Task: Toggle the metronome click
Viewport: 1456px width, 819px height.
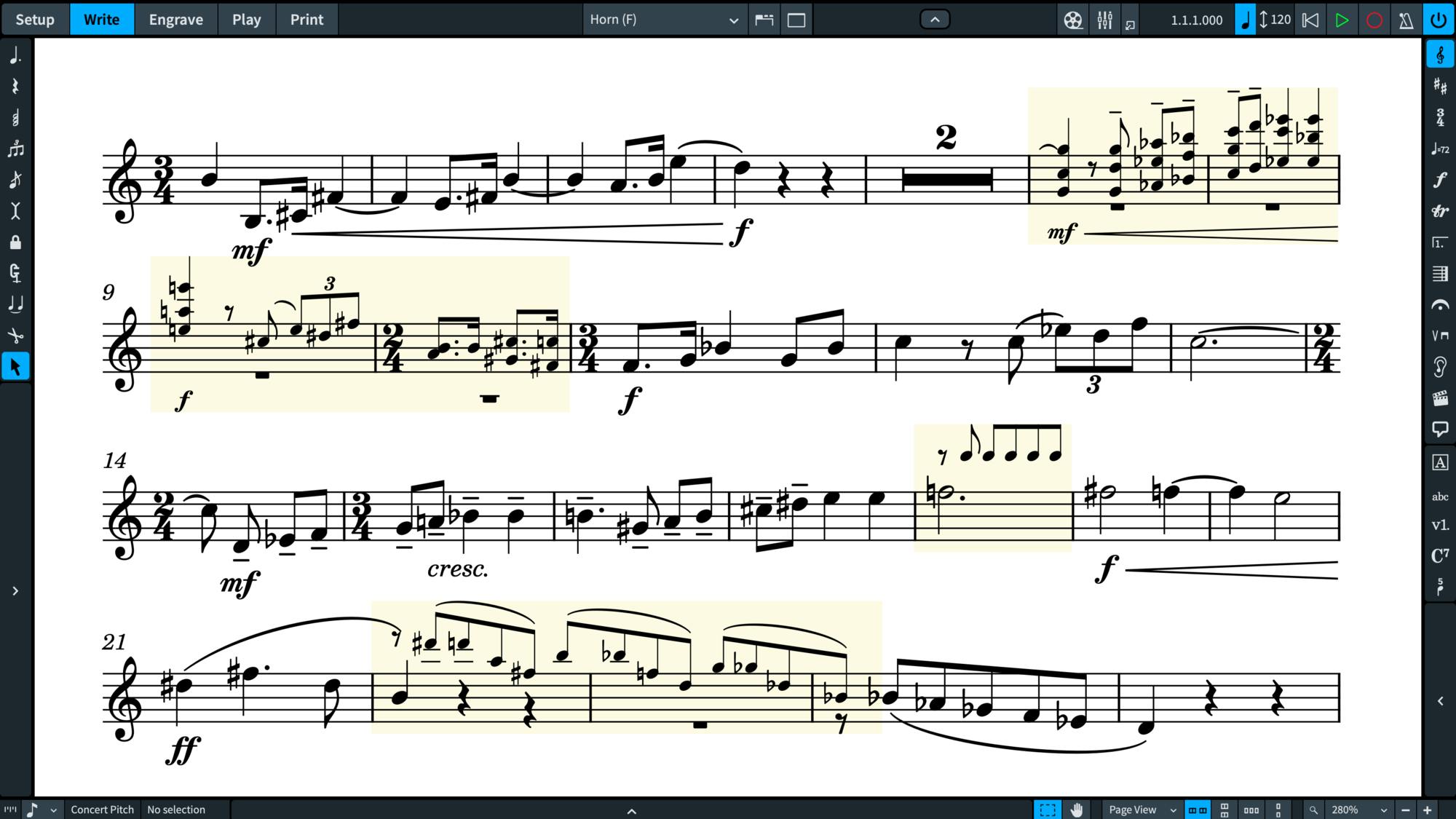Action: (x=1406, y=20)
